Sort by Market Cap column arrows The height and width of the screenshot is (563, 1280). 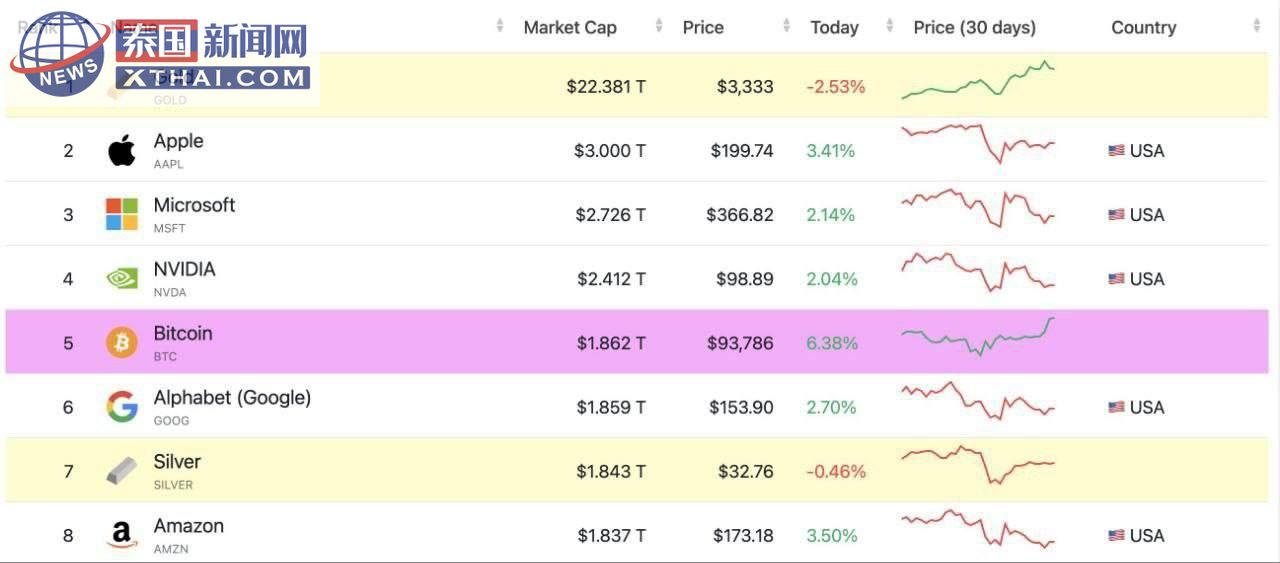pos(658,27)
